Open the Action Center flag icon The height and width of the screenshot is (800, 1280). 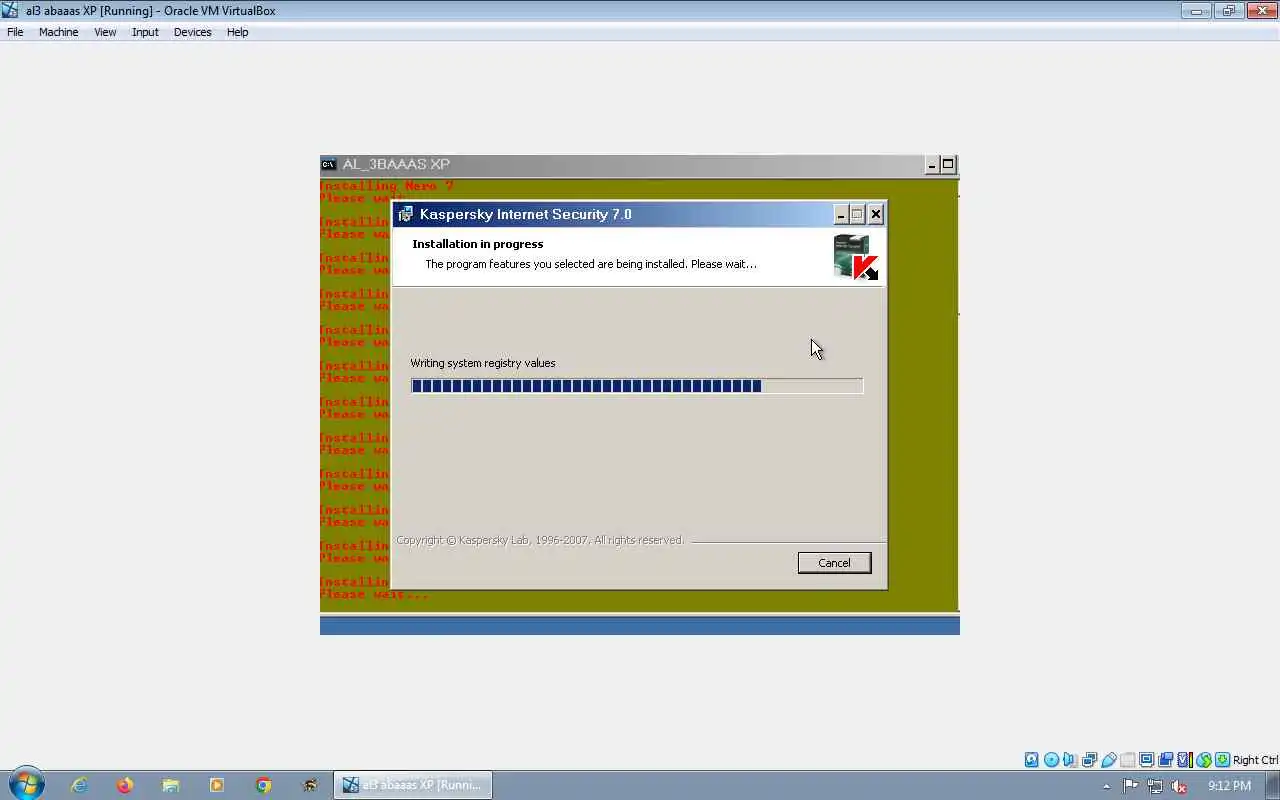1131,786
